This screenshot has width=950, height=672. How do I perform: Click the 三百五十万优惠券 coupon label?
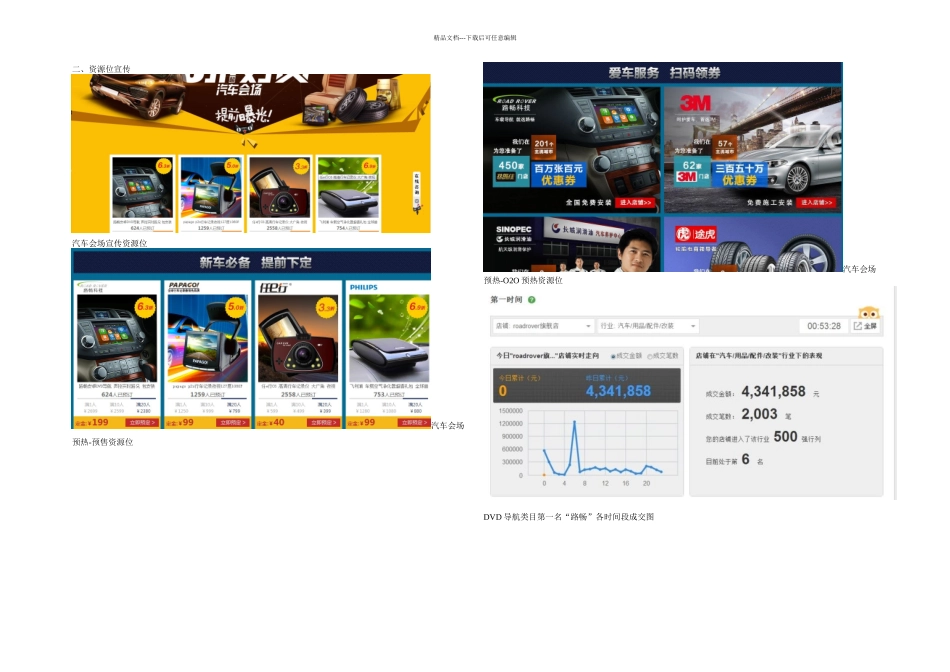[x=739, y=175]
